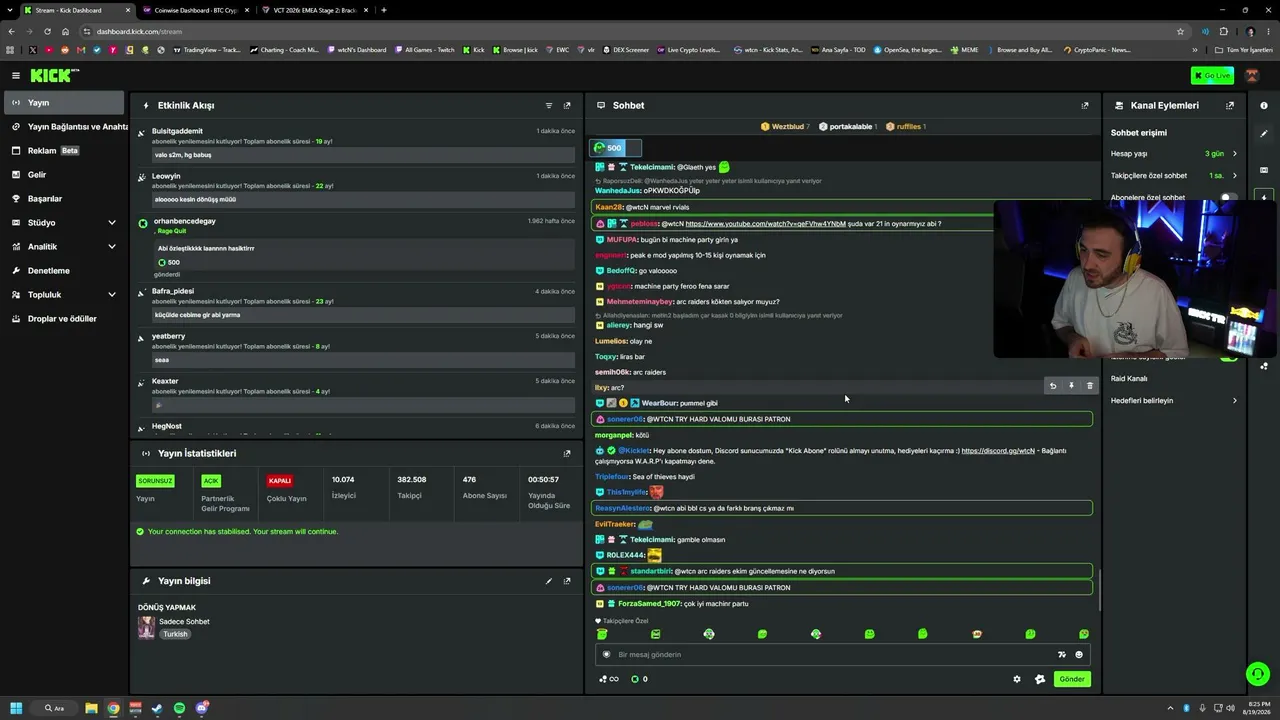Click the KICK logo in the header
The image size is (1280, 720).
pos(54,75)
